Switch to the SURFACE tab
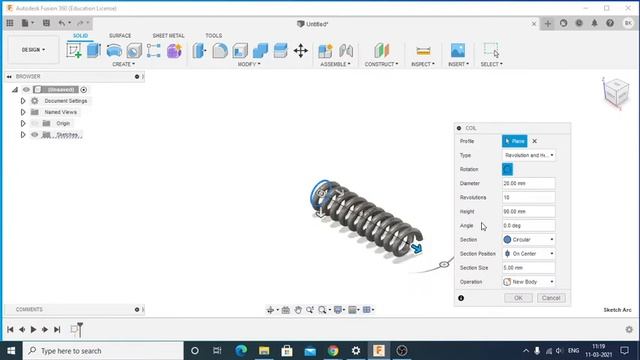Screen dimensions: 640x360 pyautogui.click(x=120, y=36)
